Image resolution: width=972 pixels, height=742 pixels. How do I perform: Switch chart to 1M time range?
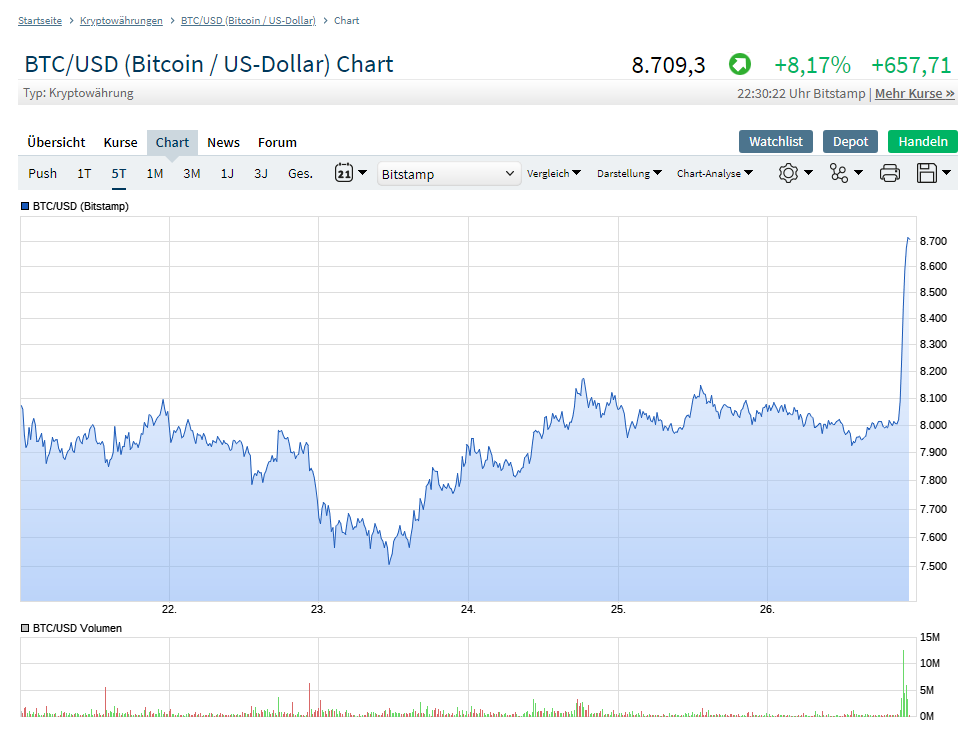155,173
